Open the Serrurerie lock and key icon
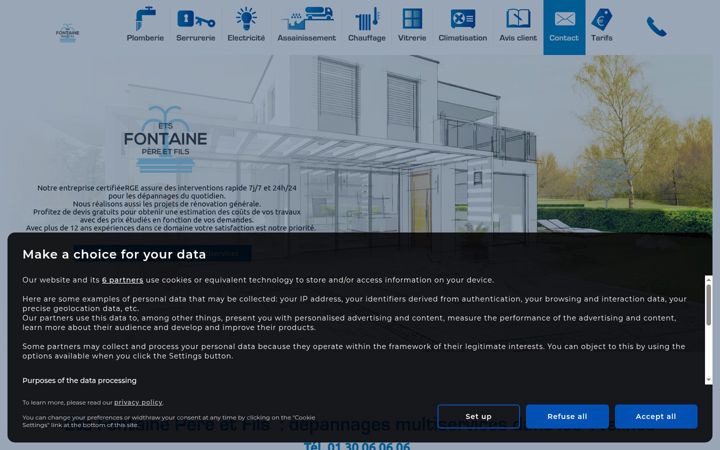Viewport: 720px width, 450px height. [x=196, y=19]
